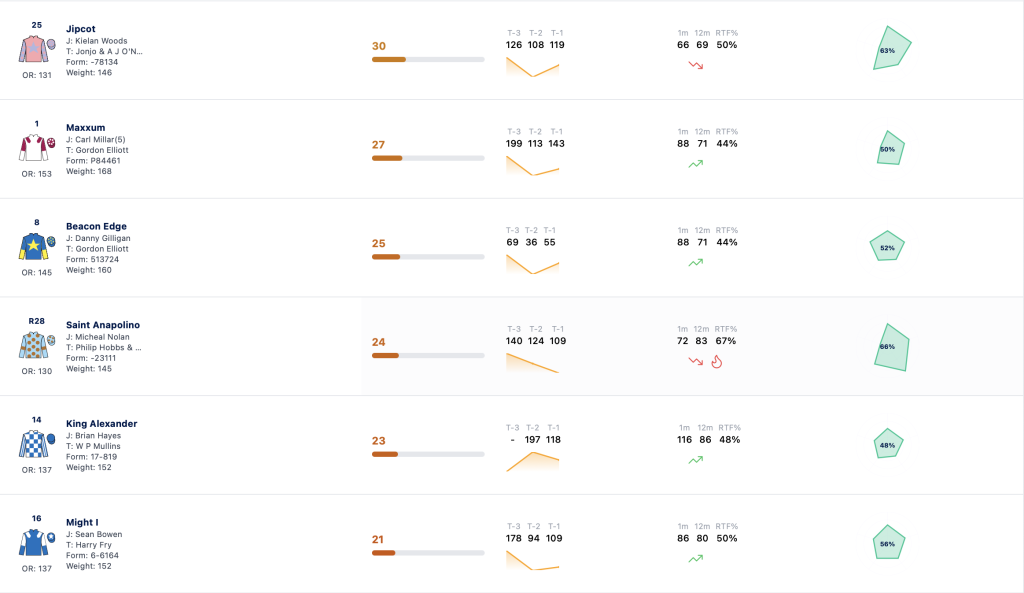Click Saint Anapolino's 66% radar chart
The width and height of the screenshot is (1024, 593).
(x=891, y=347)
